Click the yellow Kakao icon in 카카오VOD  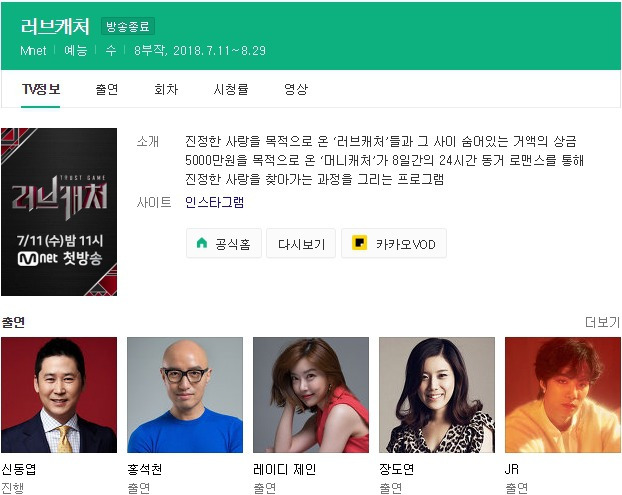pyautogui.click(x=359, y=243)
